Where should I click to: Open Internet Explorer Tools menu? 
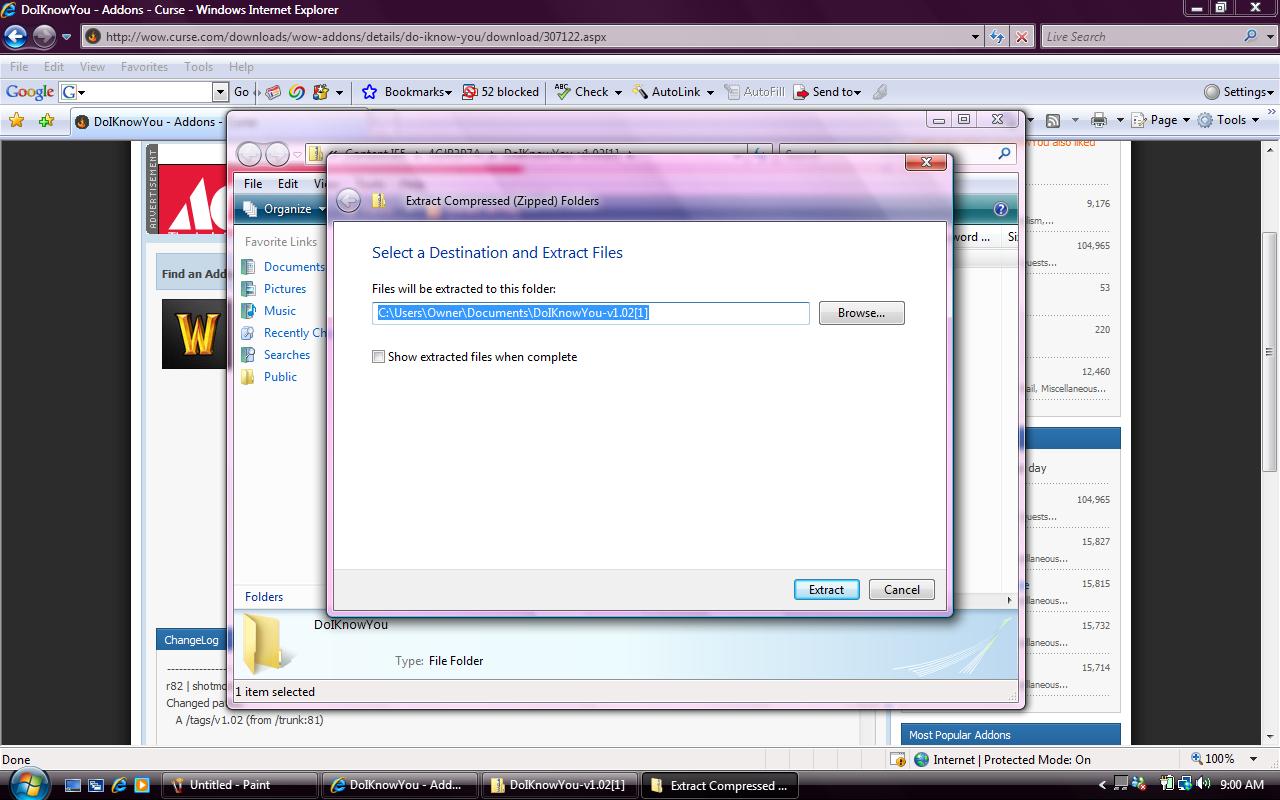pos(198,66)
